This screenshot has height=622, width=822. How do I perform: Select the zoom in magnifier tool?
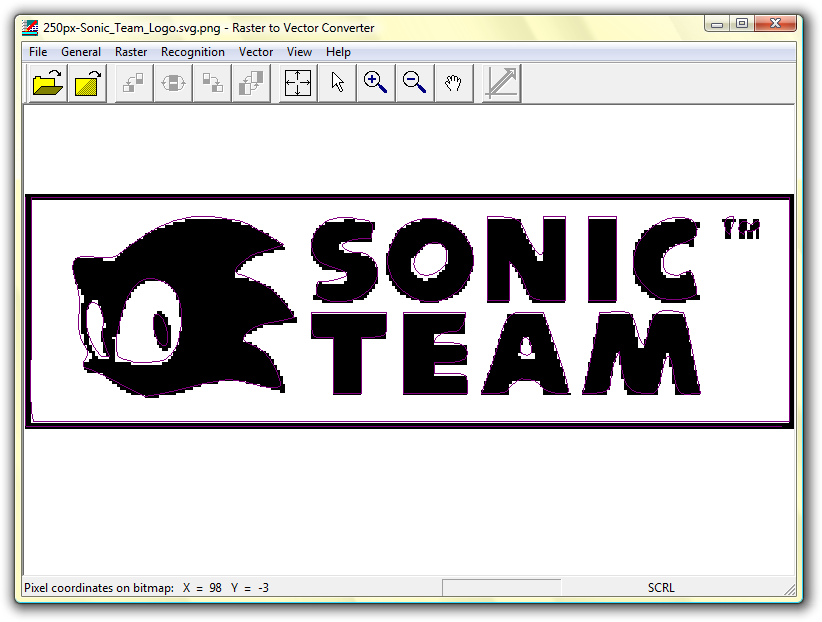(375, 83)
